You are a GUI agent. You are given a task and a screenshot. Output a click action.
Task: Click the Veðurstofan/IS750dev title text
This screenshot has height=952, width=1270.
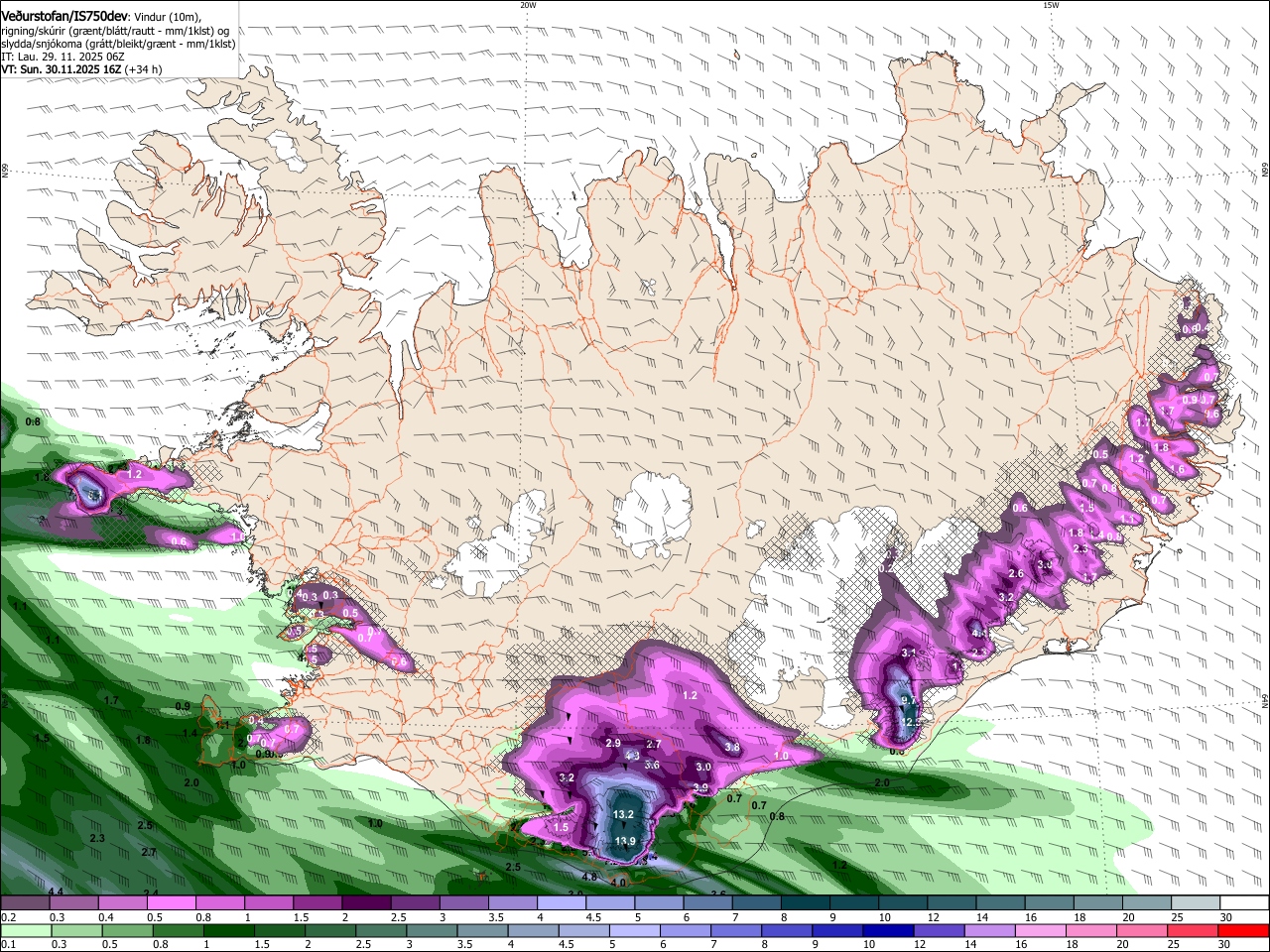(x=63, y=17)
